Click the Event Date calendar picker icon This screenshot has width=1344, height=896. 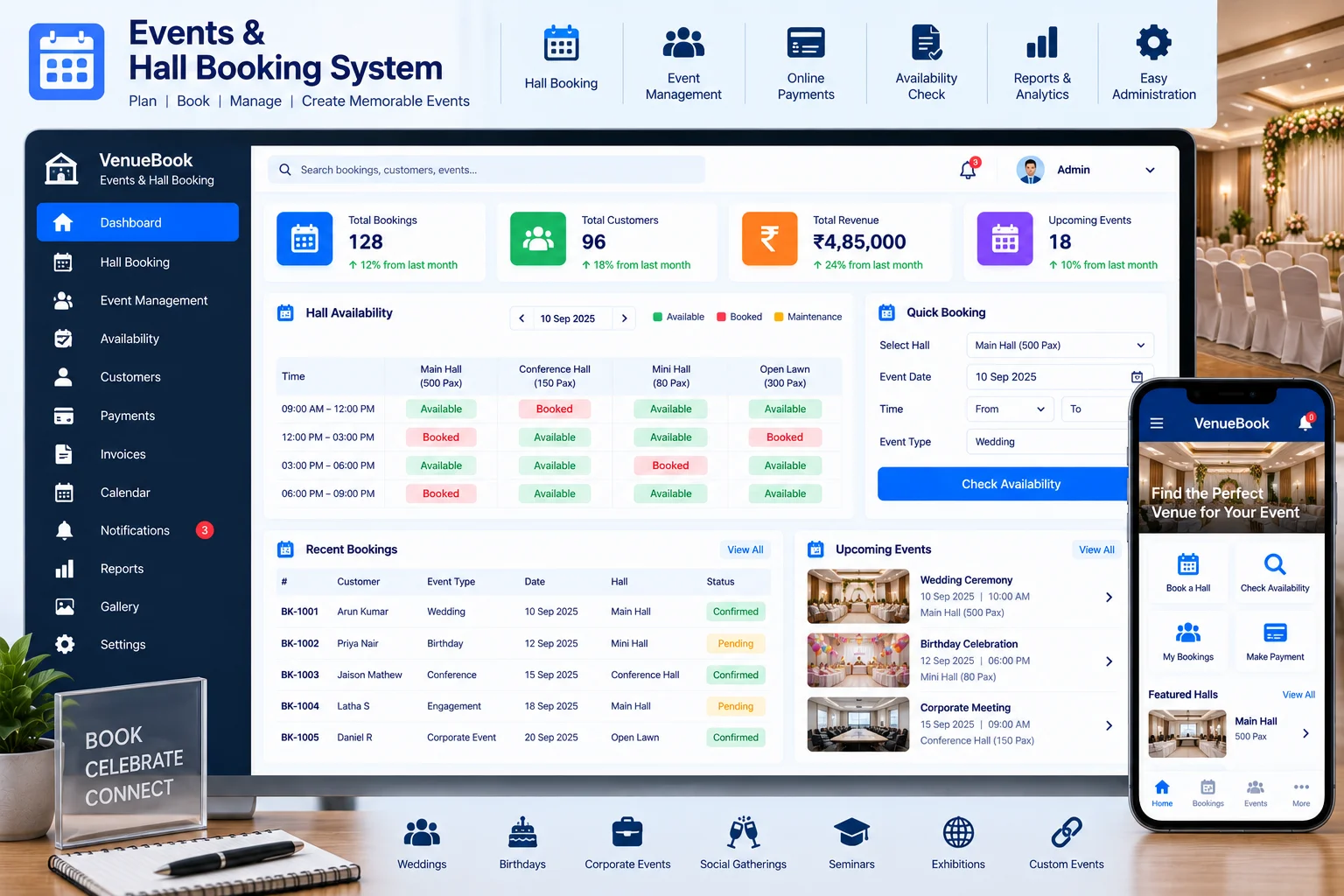point(1137,377)
